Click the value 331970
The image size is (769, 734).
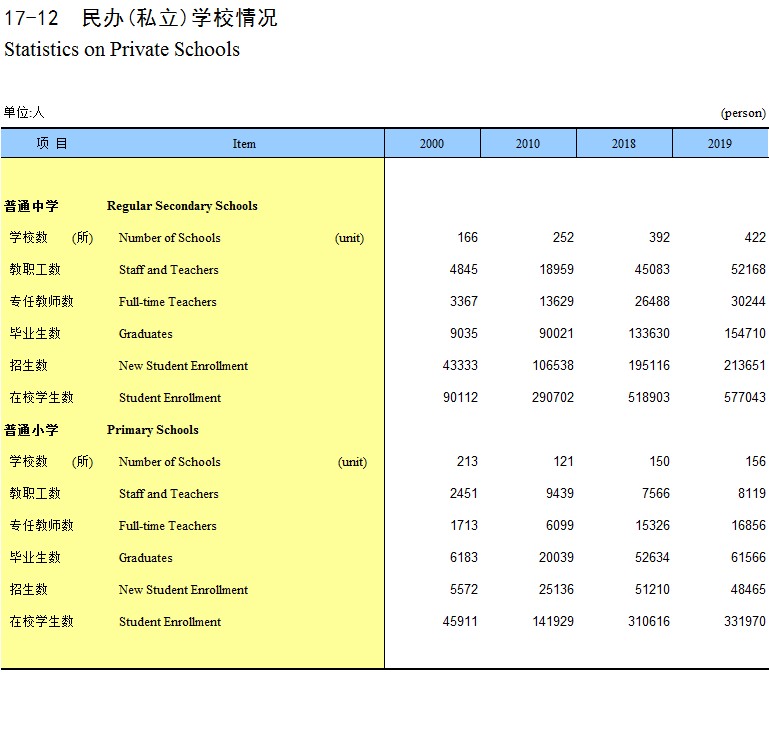click(x=745, y=622)
